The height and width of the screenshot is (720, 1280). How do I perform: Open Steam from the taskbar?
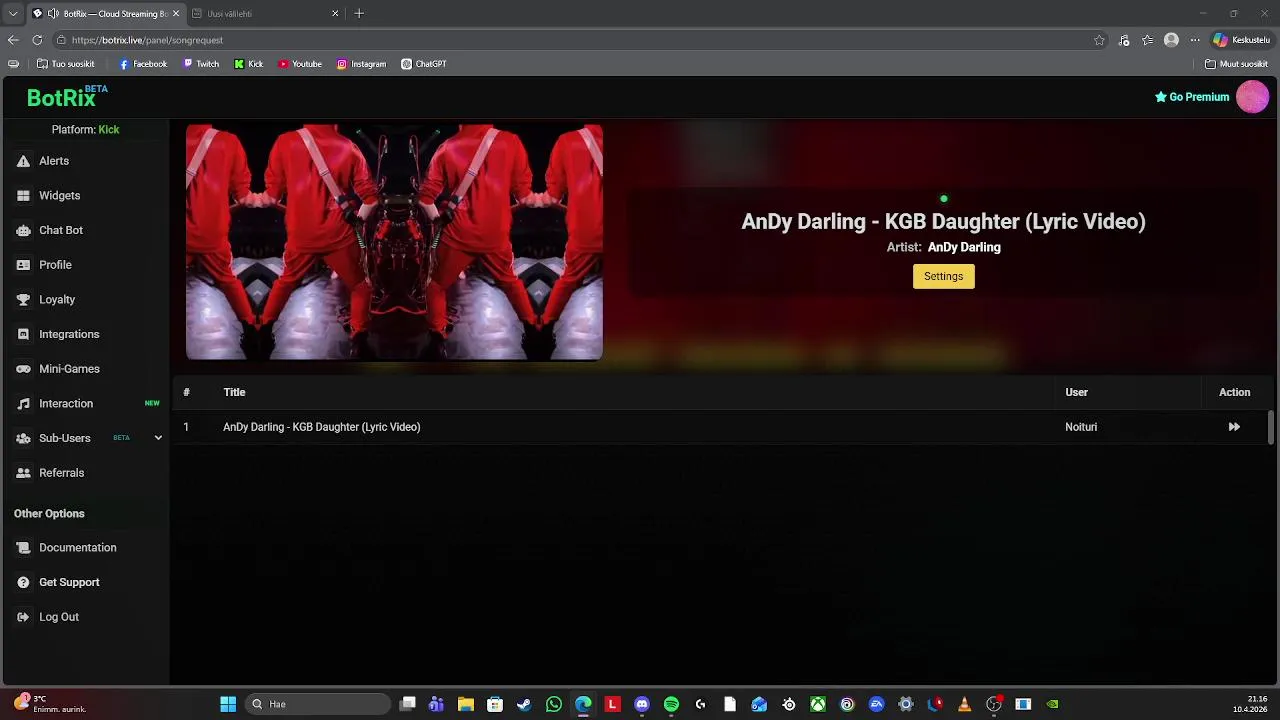[x=524, y=704]
